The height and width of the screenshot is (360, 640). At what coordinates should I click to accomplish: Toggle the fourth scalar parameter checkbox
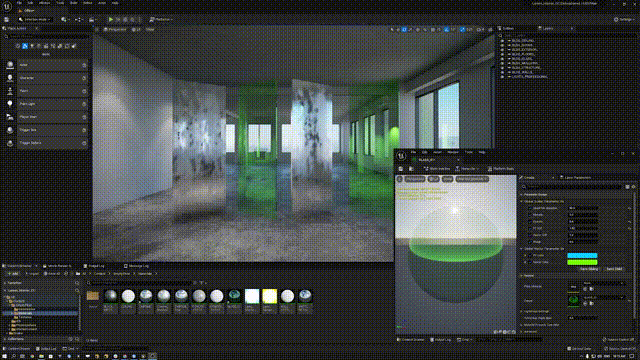[530, 229]
